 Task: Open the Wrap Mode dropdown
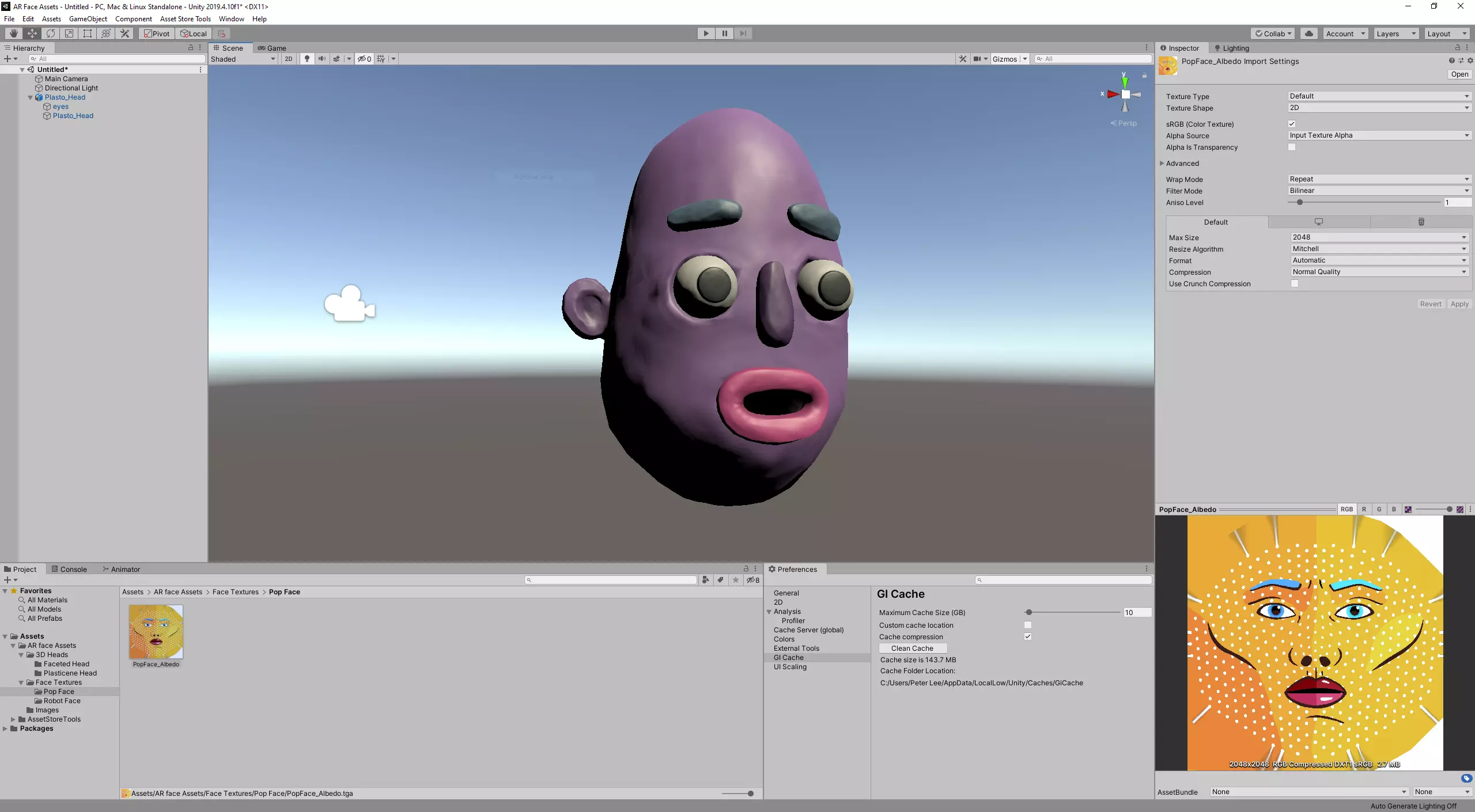click(1379, 179)
